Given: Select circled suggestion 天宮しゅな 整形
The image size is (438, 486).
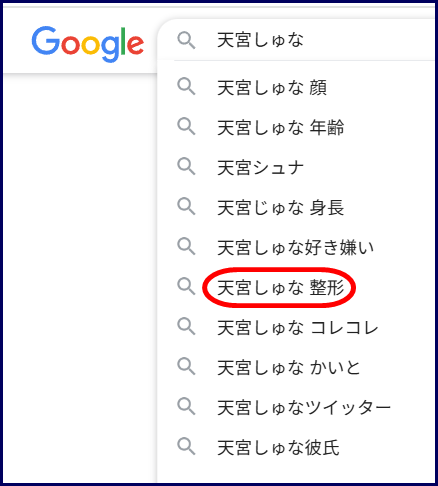Looking at the screenshot, I should pos(297,288).
